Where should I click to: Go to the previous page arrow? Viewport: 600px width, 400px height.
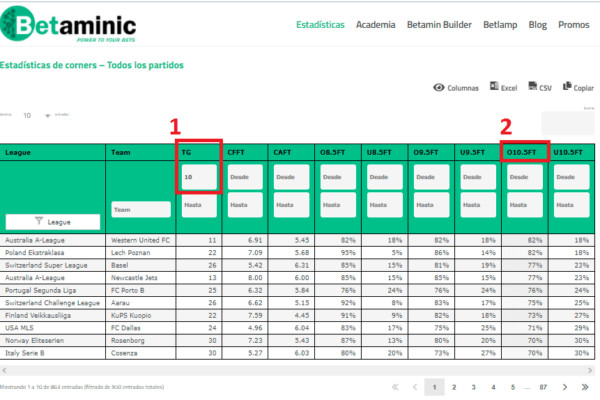(x=415, y=387)
